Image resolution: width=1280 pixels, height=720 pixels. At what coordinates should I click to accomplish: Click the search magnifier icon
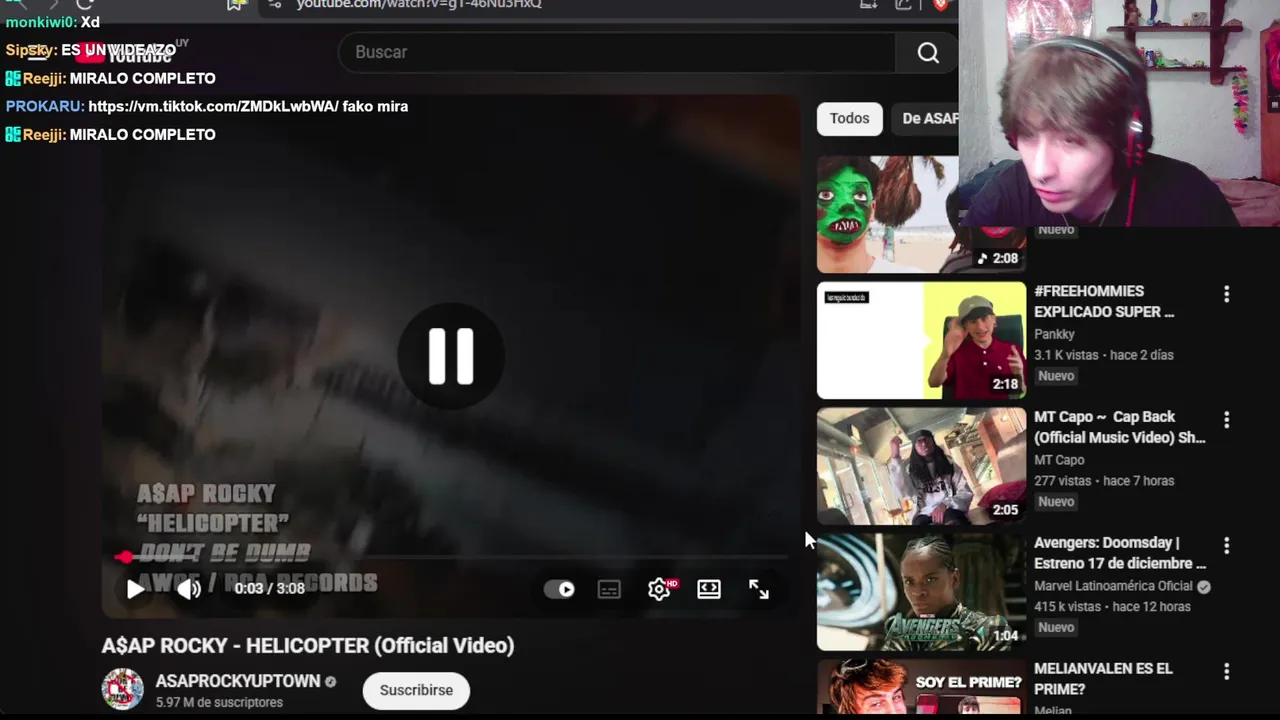coord(928,53)
